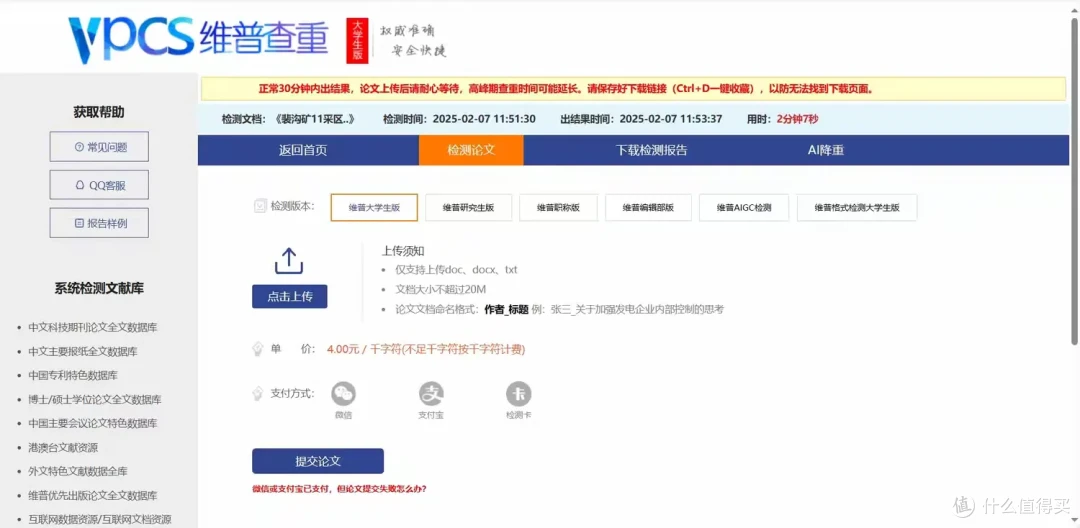
Task: Open 常见问题 help button
Action: (99, 147)
